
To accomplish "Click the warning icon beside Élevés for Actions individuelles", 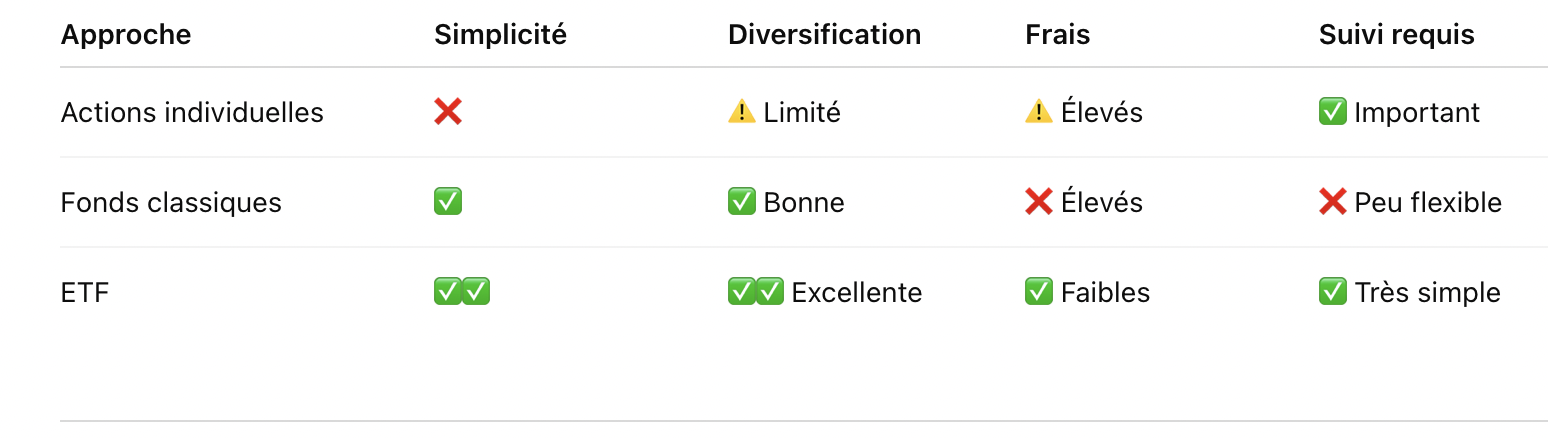I will point(1039,112).
